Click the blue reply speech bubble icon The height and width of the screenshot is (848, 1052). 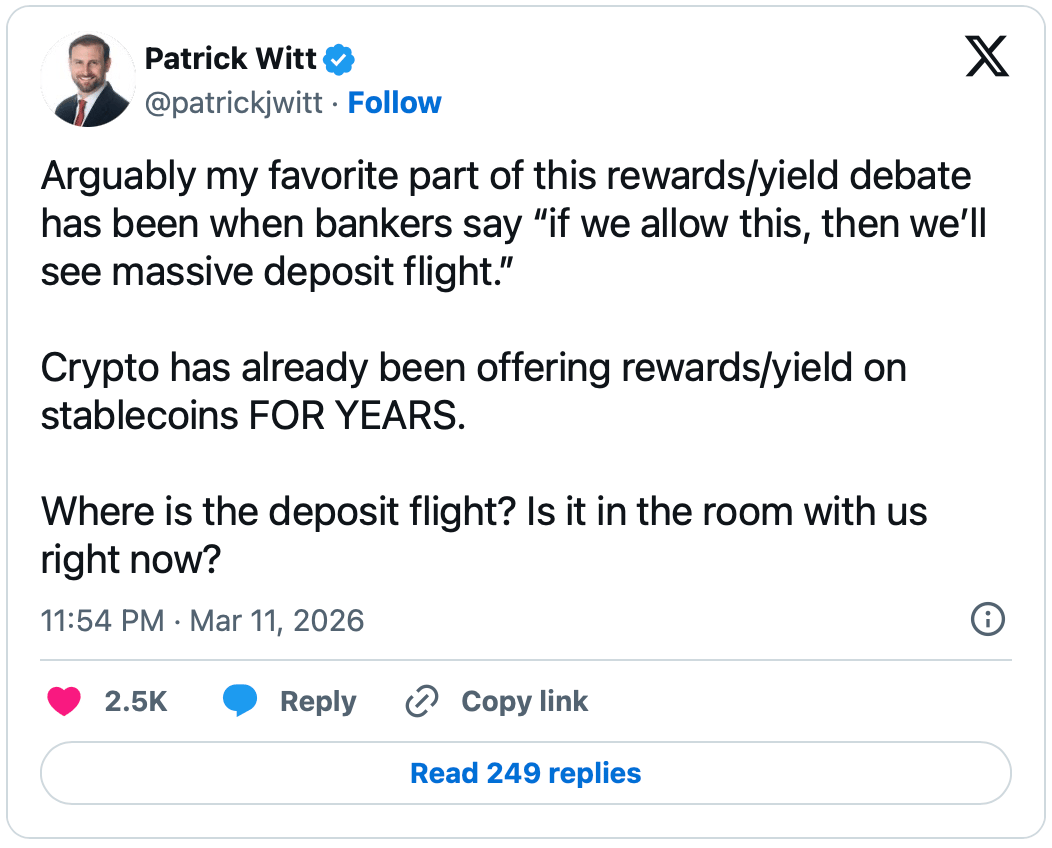click(x=240, y=702)
